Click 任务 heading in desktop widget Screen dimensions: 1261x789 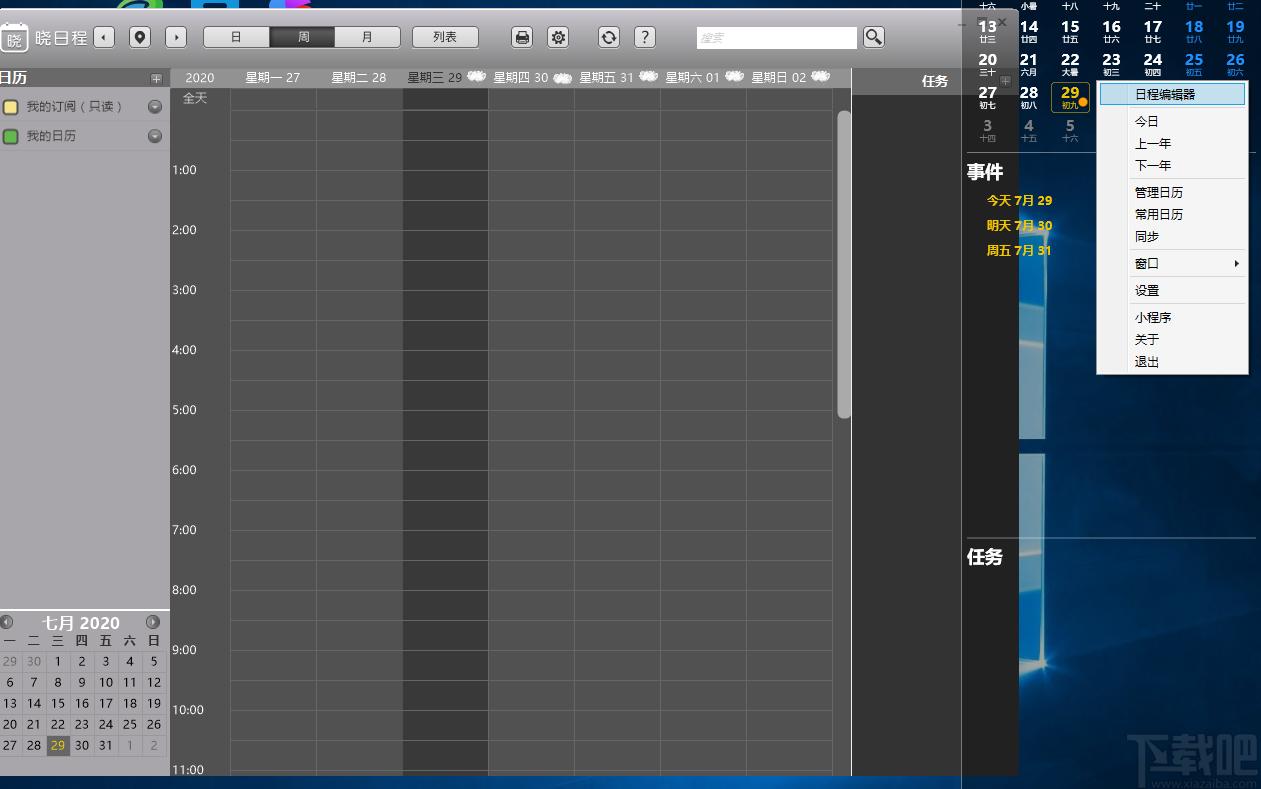click(x=985, y=557)
